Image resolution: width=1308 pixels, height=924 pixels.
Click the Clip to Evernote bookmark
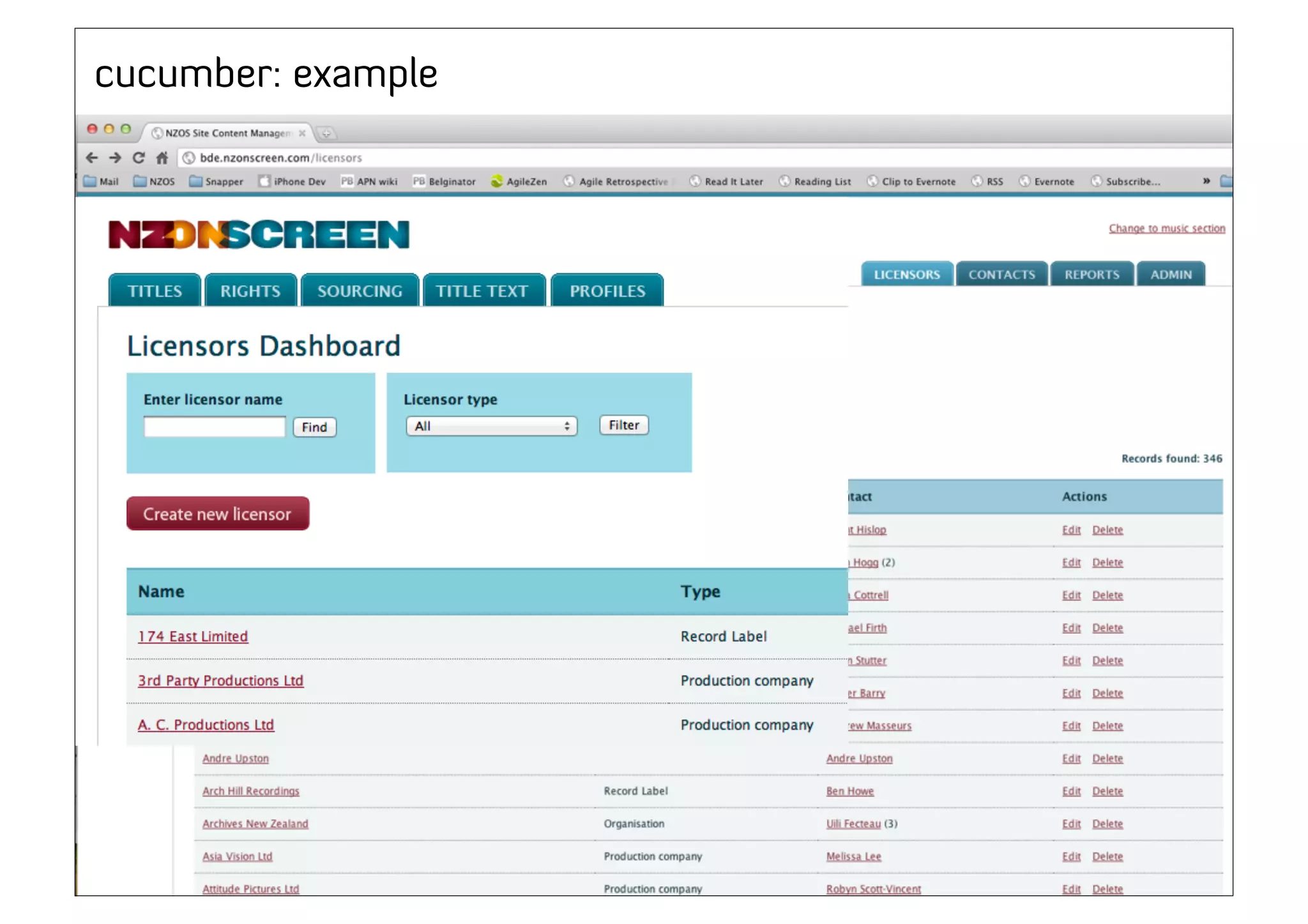911,181
